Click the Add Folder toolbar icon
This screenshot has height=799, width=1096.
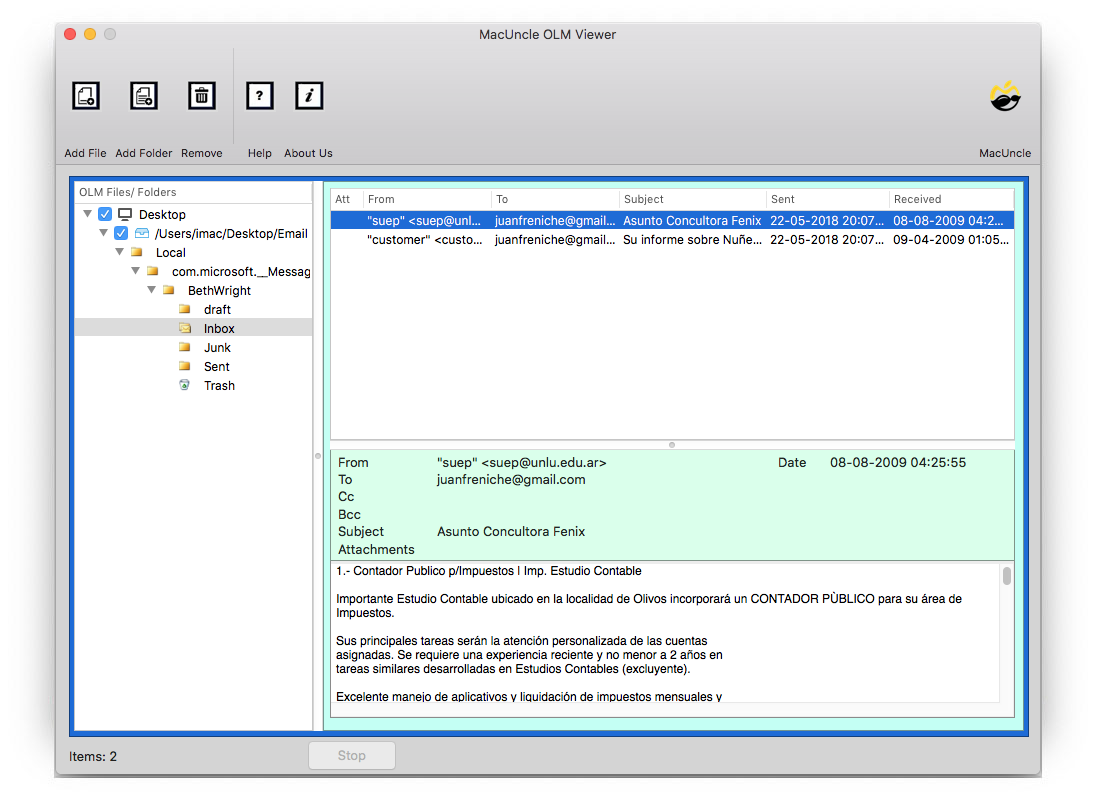tap(143, 95)
